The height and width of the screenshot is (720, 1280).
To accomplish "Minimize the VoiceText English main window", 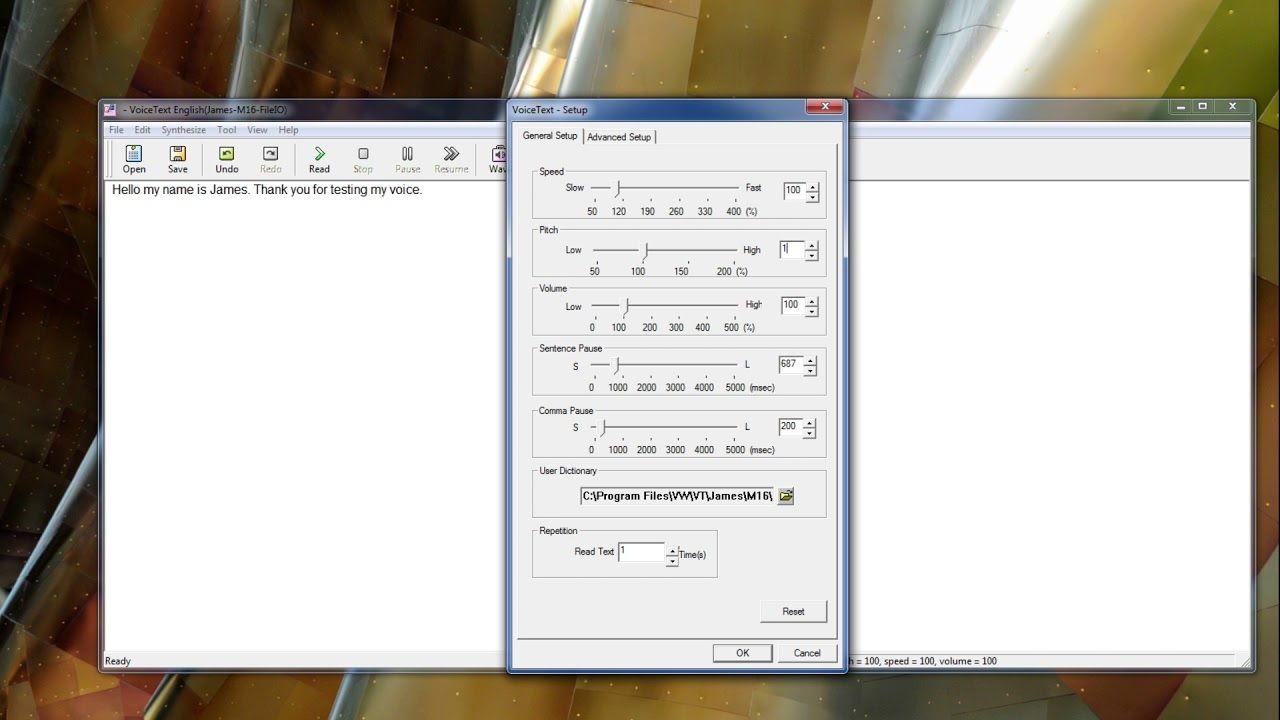I will pyautogui.click(x=1183, y=106).
